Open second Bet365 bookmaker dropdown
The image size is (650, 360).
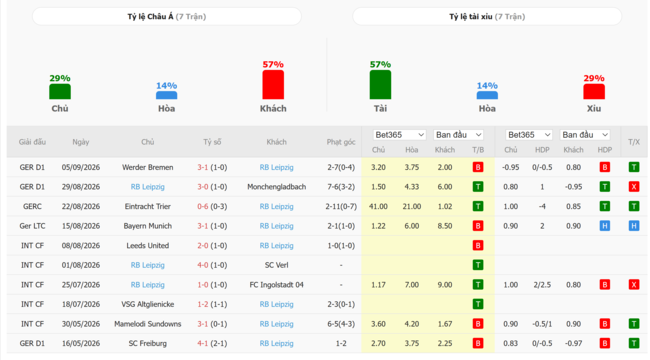pyautogui.click(x=529, y=135)
